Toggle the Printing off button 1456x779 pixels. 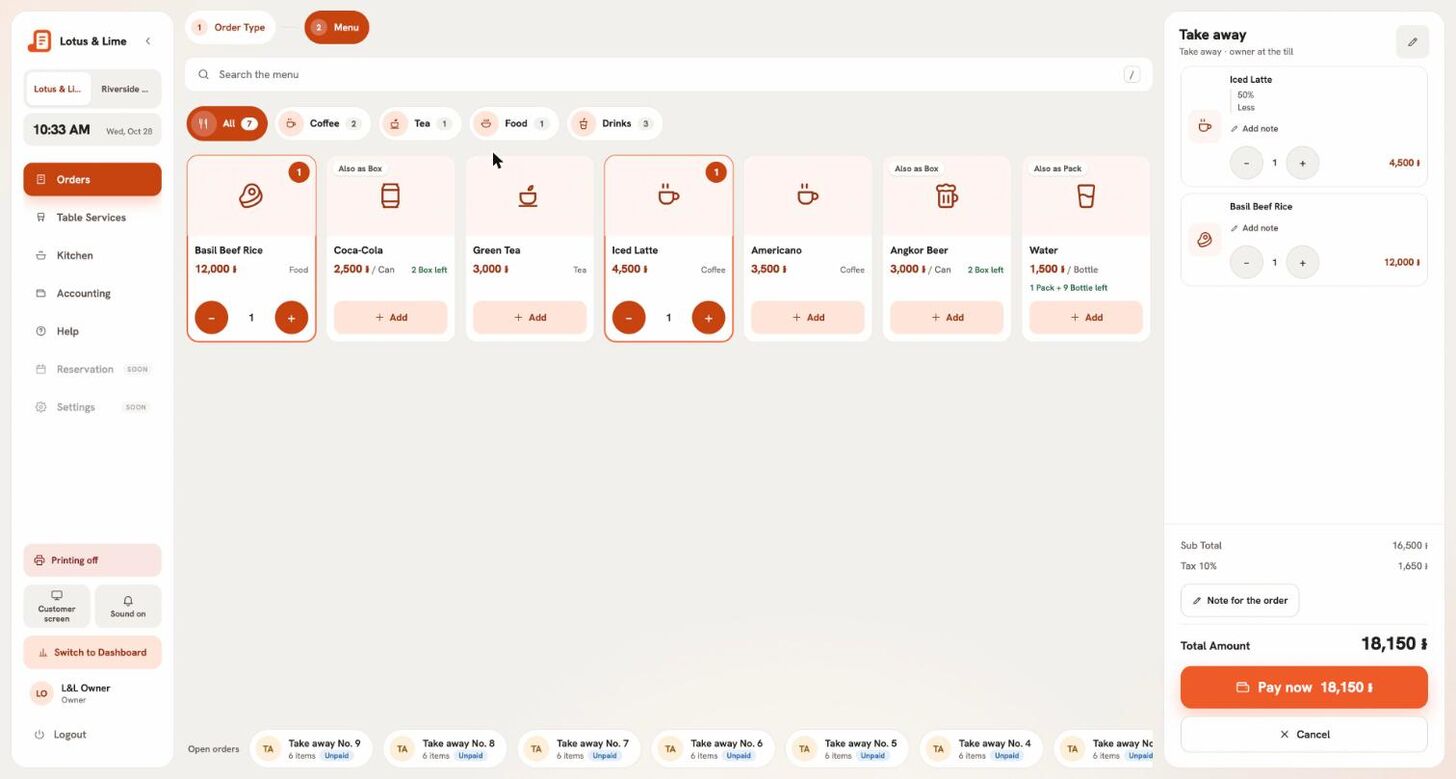coord(92,560)
